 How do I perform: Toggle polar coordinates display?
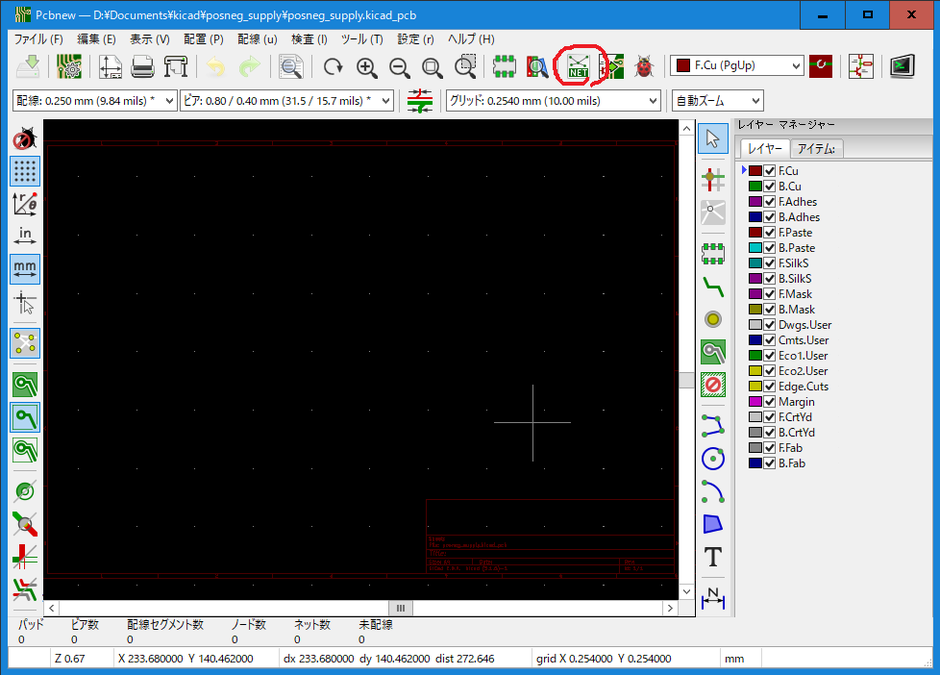25,203
